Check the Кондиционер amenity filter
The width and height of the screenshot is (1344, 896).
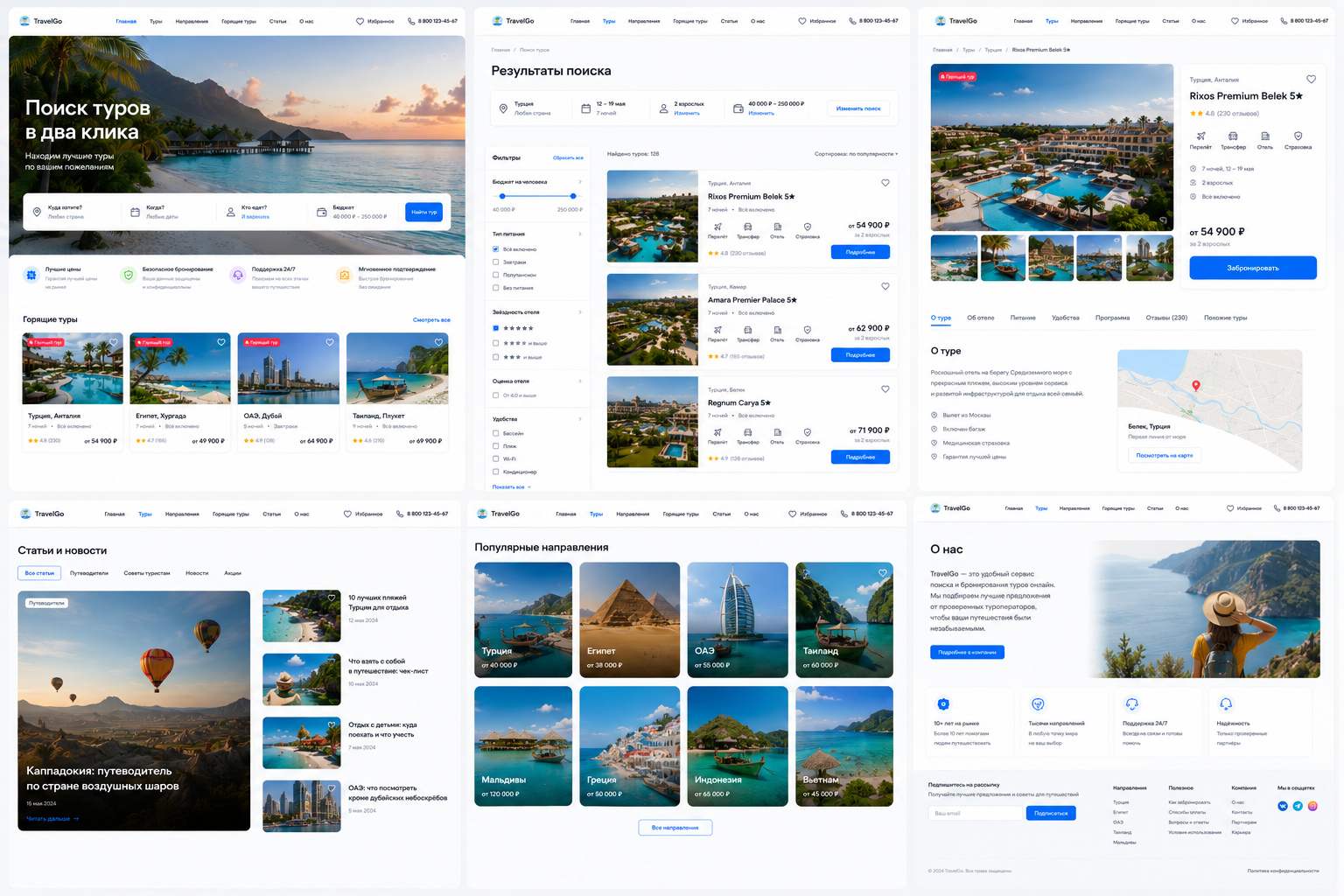pos(495,472)
